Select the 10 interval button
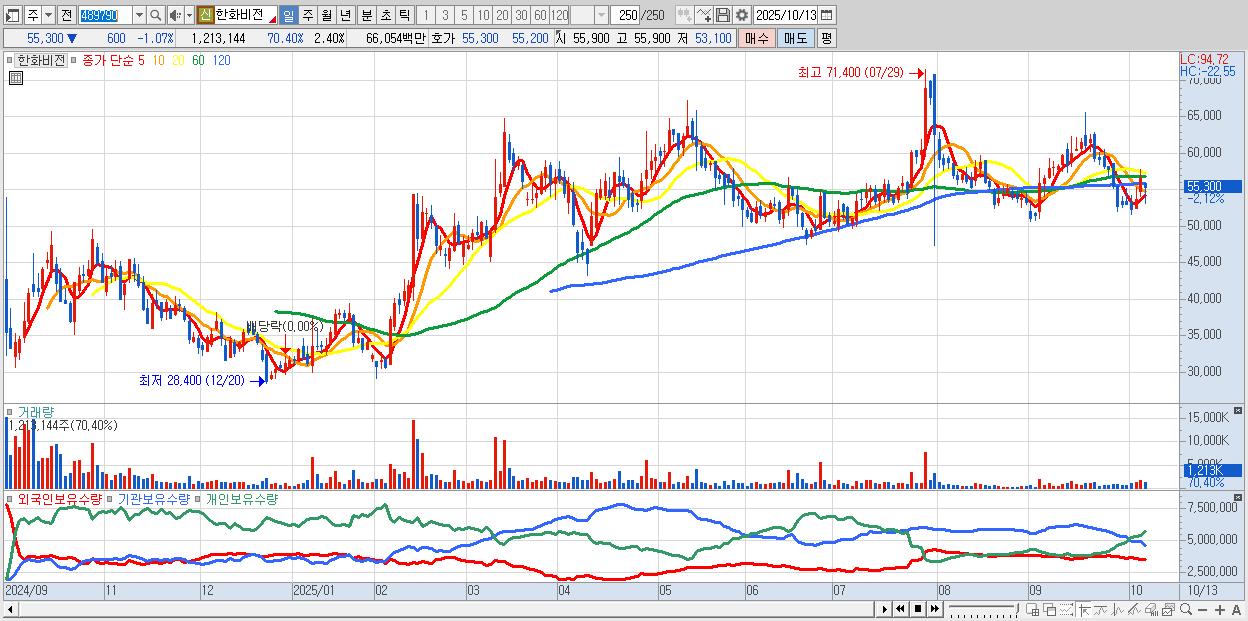The height and width of the screenshot is (621, 1248). click(x=483, y=15)
